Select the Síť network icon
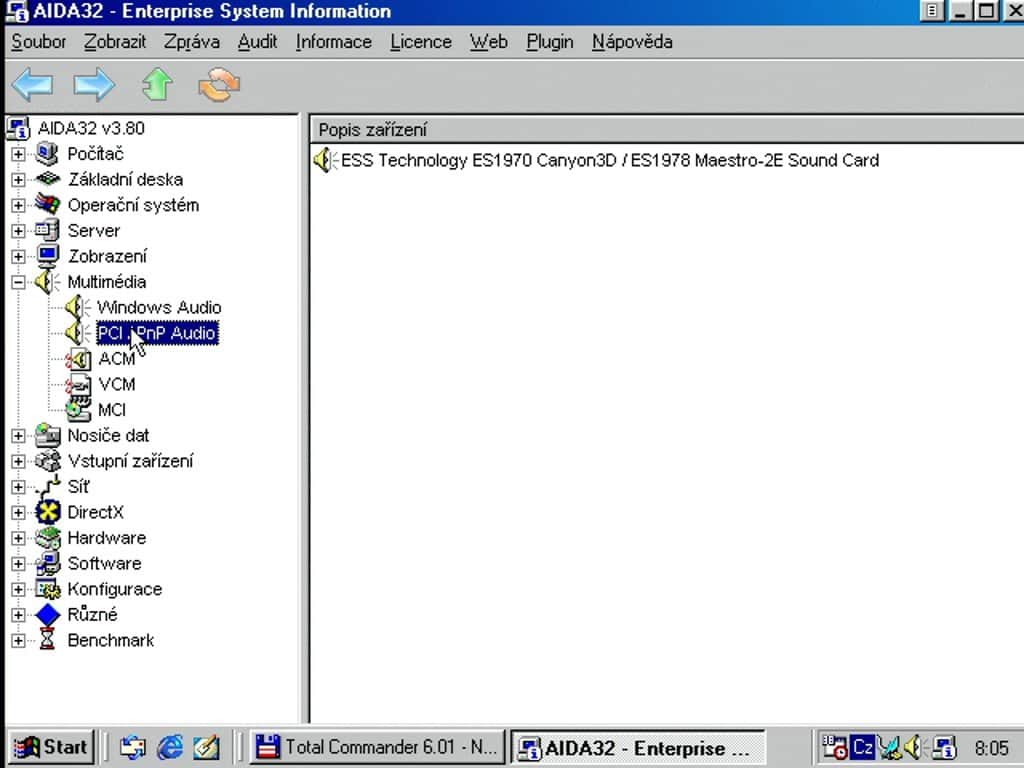 [47, 487]
